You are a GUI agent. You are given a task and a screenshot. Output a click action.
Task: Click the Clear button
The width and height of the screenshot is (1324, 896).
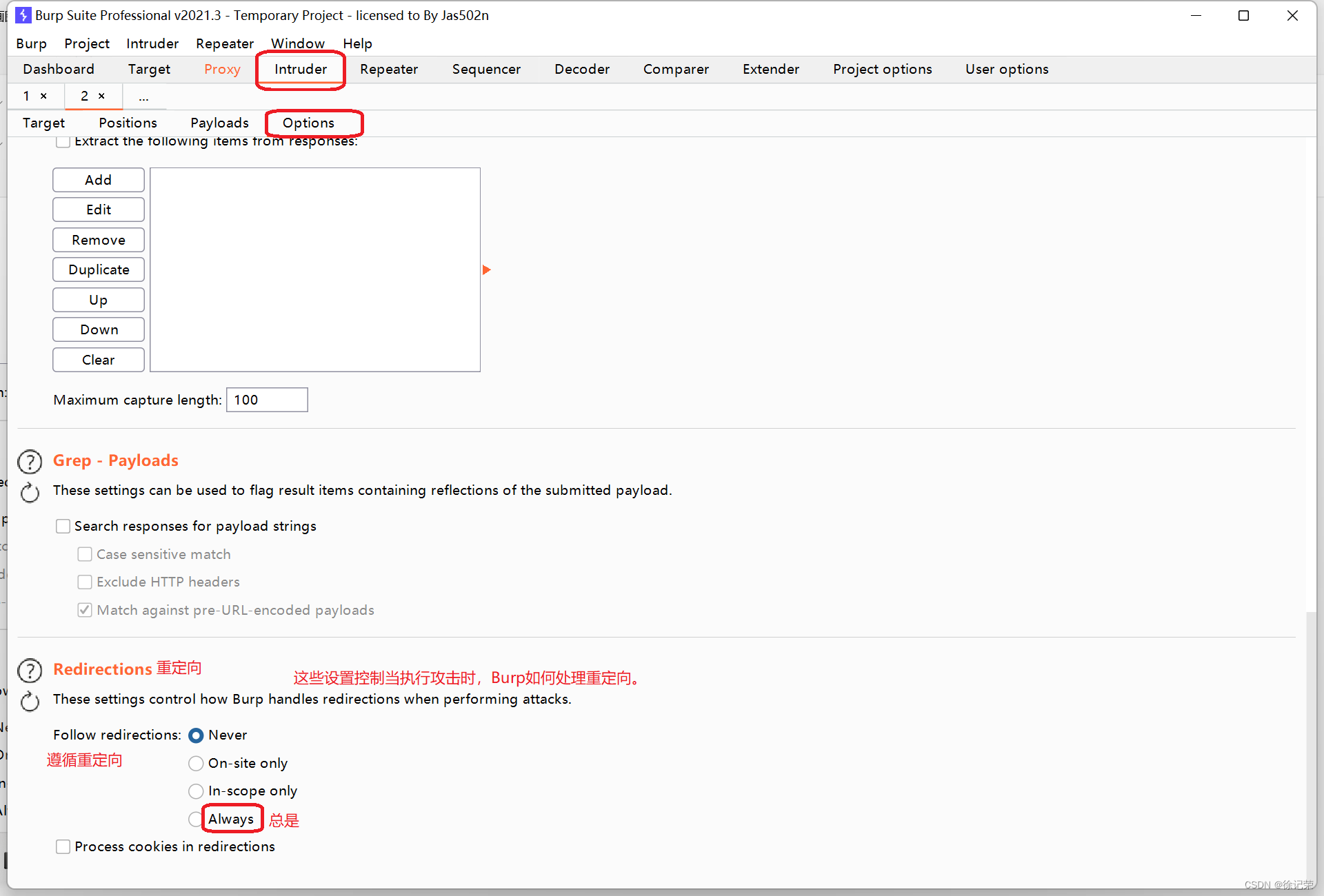coord(99,360)
